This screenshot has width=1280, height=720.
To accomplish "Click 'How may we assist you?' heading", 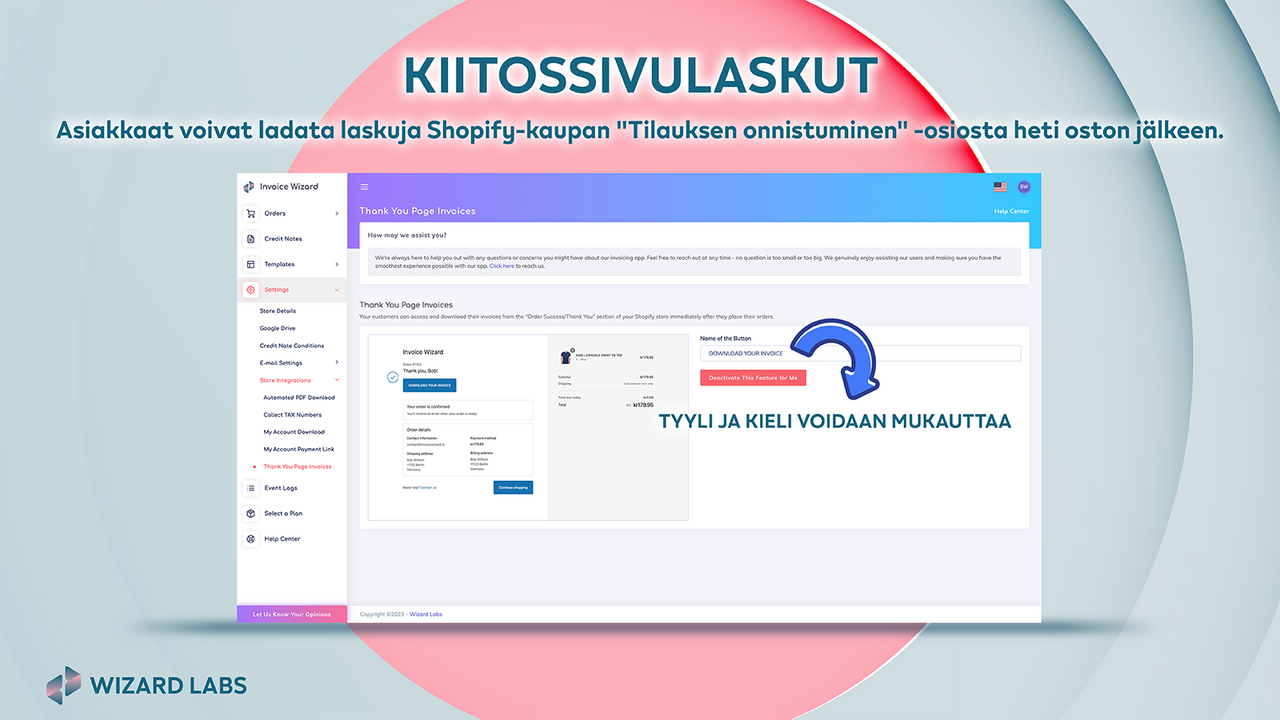I will 407,235.
